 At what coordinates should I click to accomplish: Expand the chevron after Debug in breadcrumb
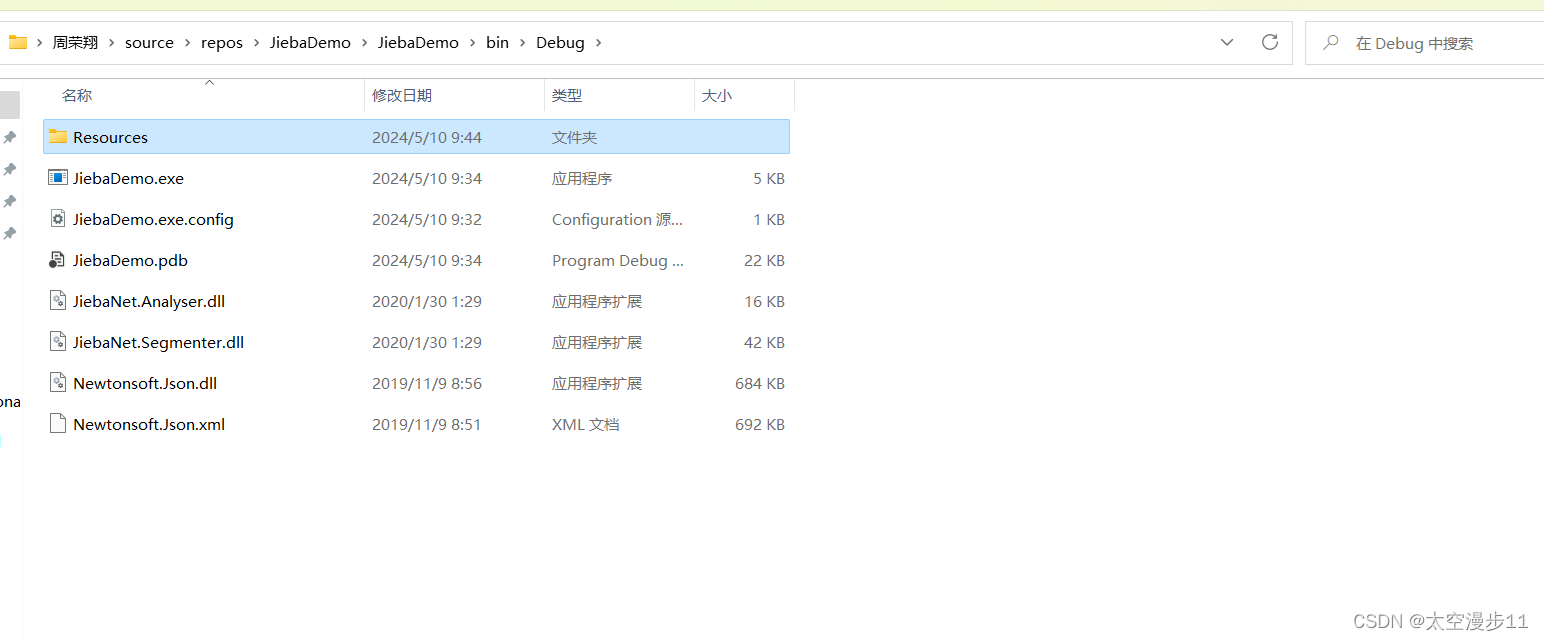coord(597,42)
